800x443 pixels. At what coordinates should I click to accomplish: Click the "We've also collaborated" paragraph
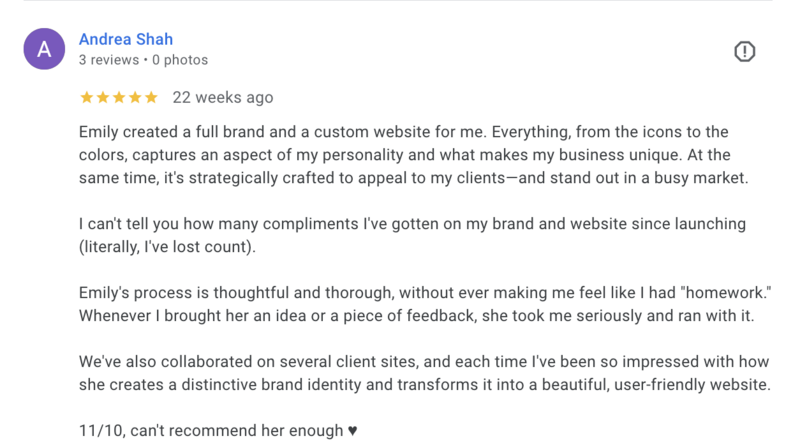(424, 373)
